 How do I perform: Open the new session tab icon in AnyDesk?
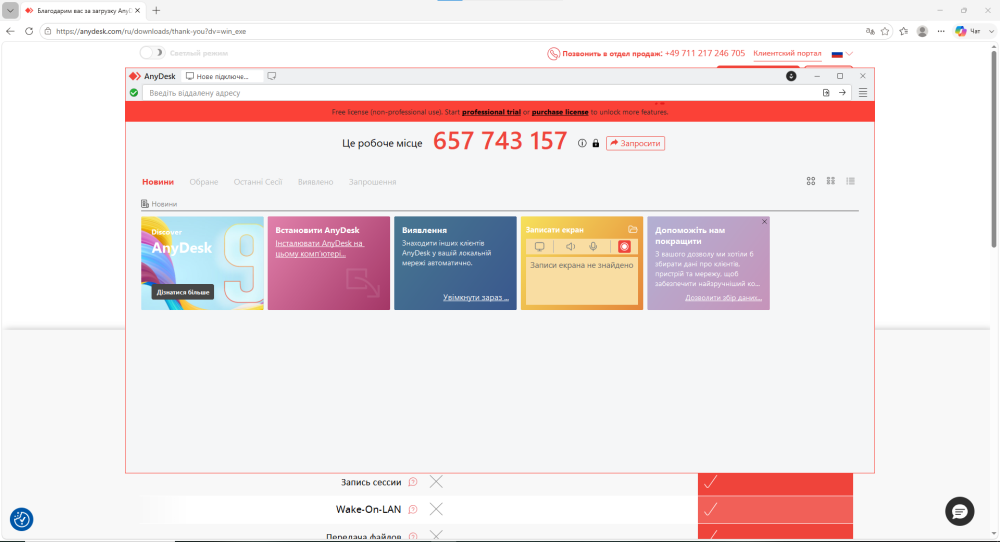[x=272, y=76]
